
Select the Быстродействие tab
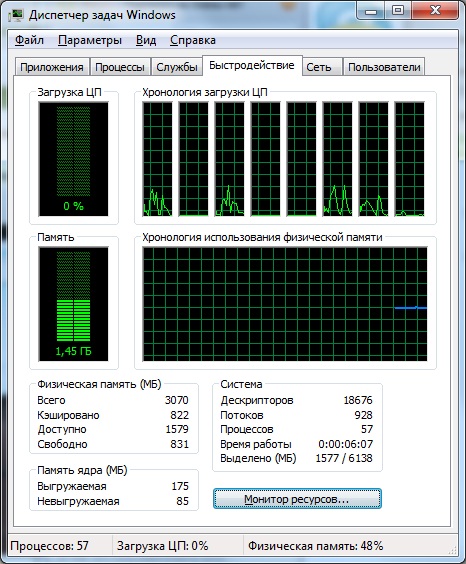(x=252, y=65)
